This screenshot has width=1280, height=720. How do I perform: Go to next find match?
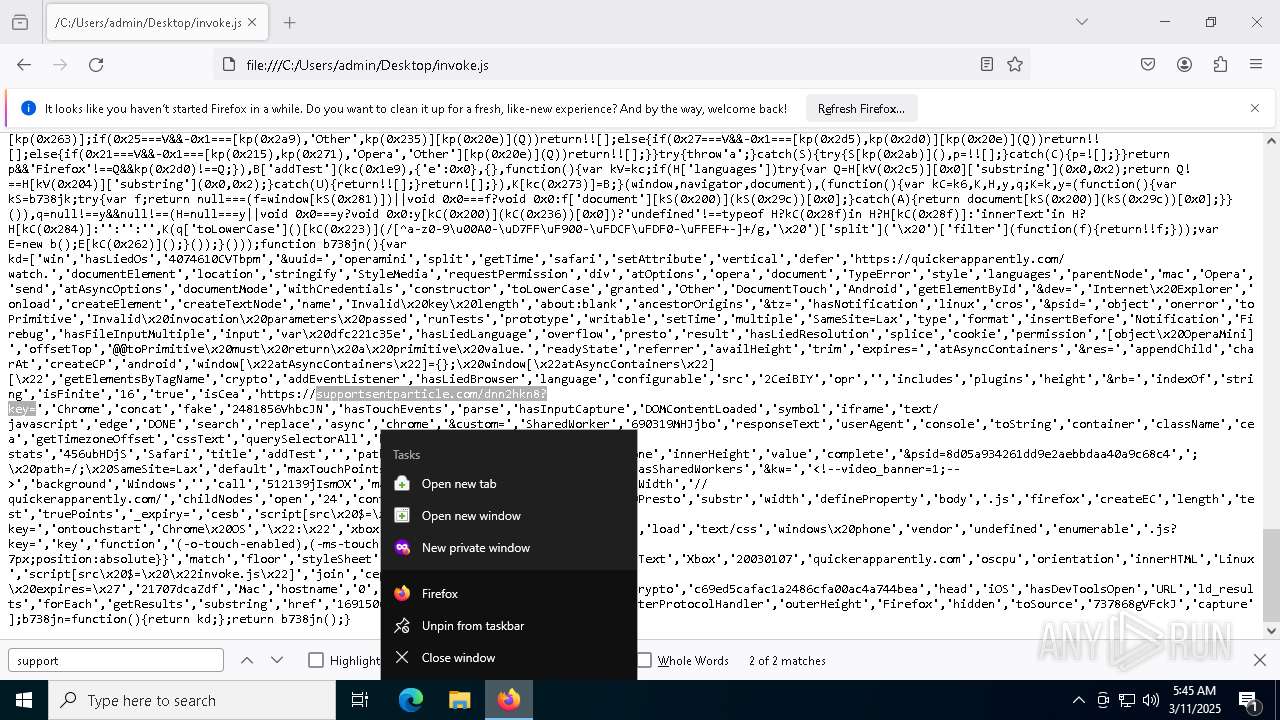coord(277,661)
